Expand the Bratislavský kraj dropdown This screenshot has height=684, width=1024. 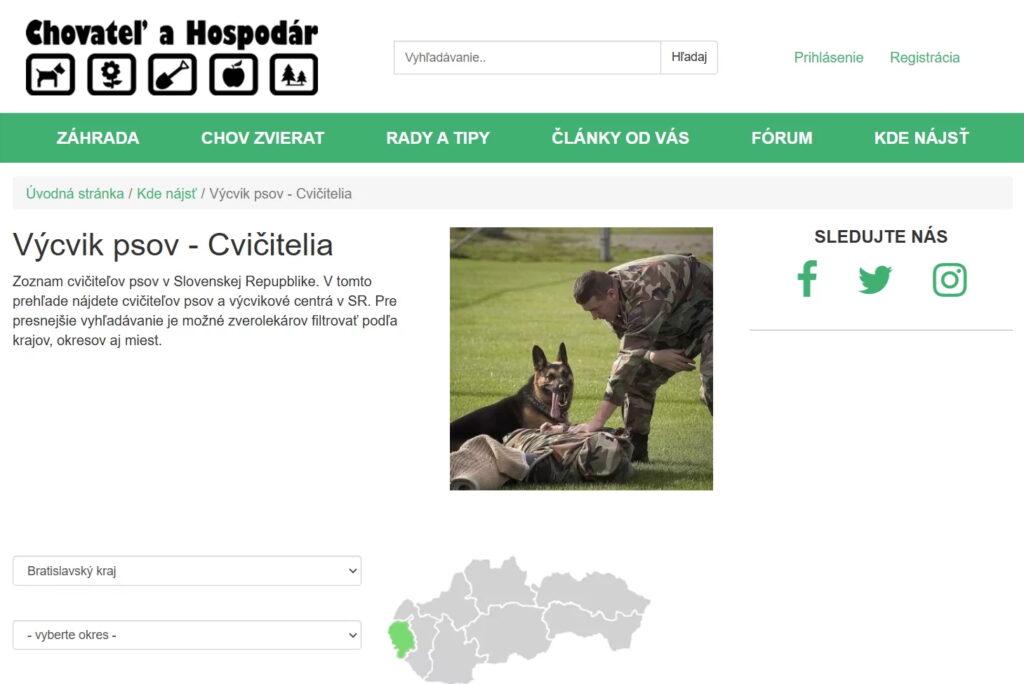pyautogui.click(x=187, y=571)
